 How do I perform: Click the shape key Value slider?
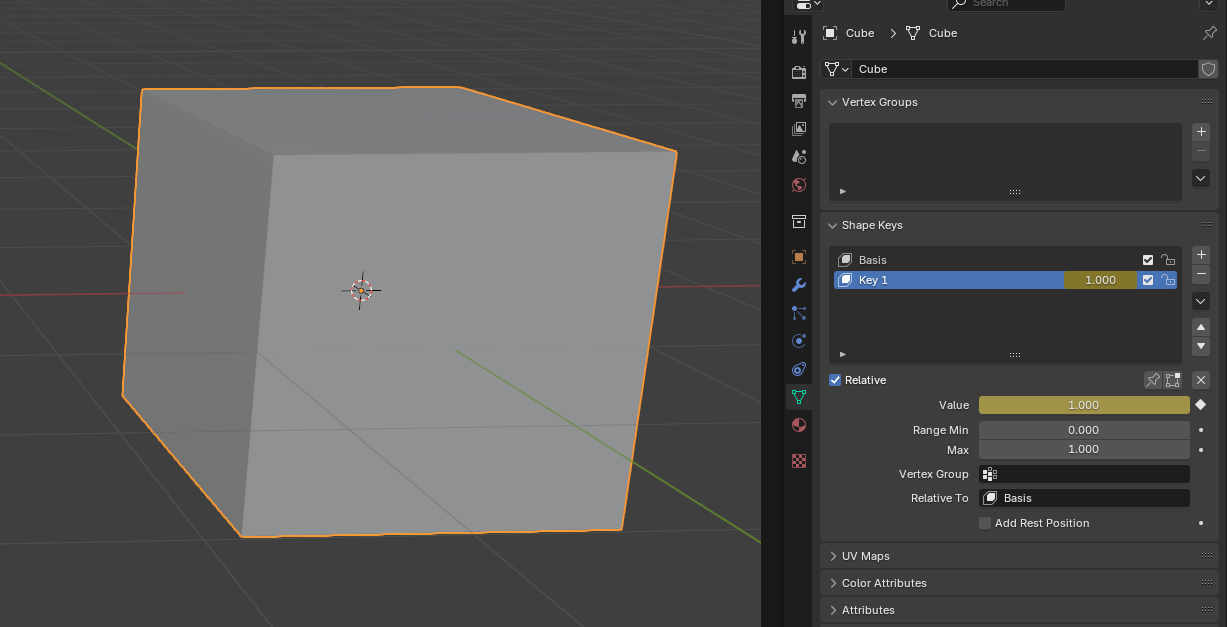coord(1084,405)
